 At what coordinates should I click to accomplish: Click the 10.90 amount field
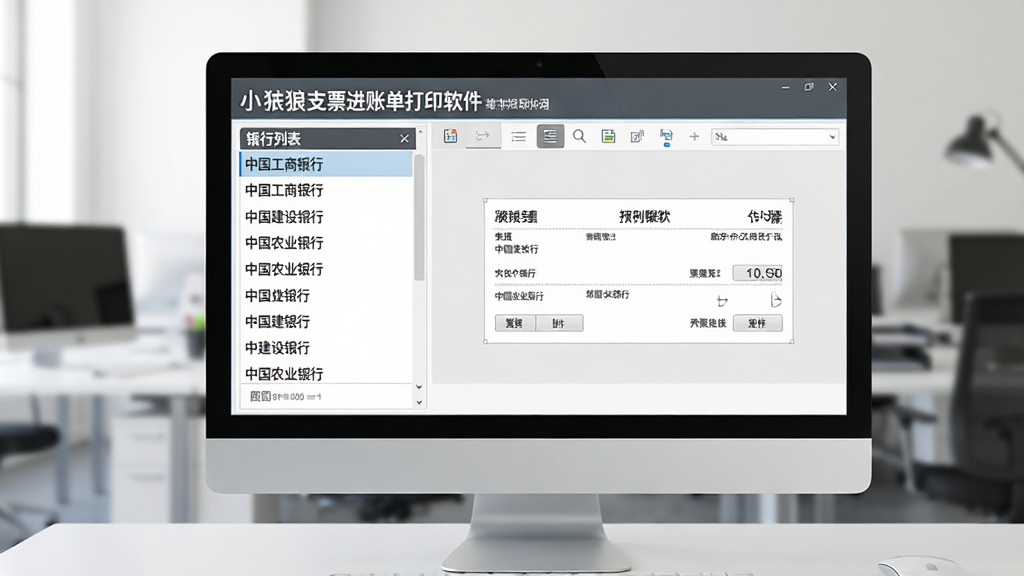[x=758, y=273]
